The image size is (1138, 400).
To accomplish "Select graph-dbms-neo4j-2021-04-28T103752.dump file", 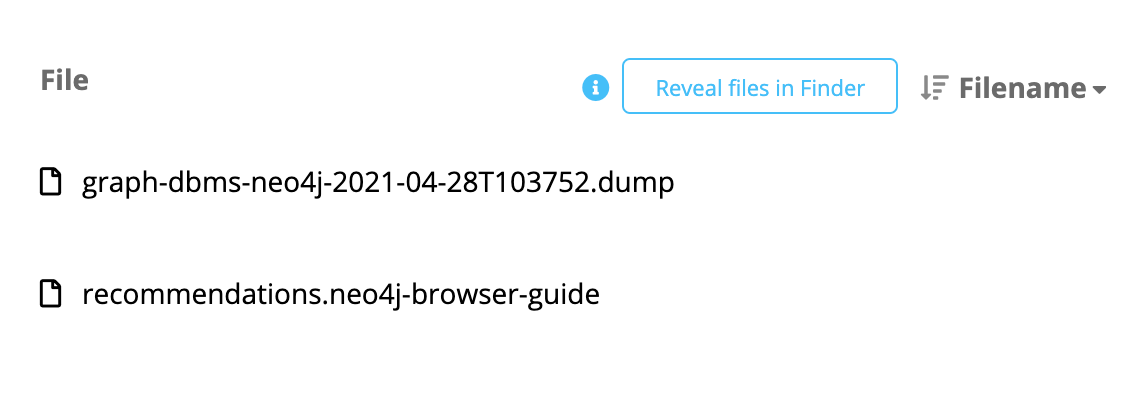I will [378, 182].
